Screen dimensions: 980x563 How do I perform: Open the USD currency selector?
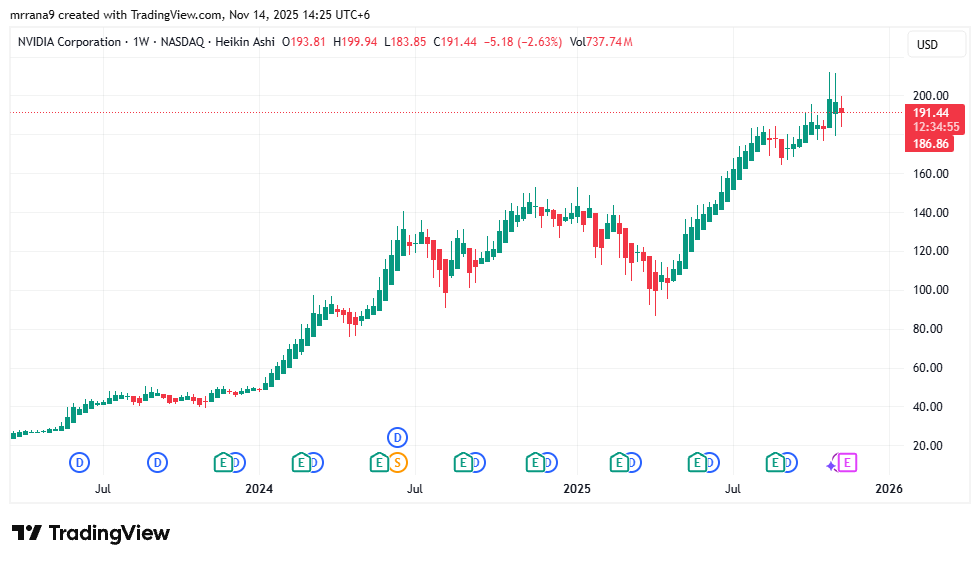click(927, 44)
